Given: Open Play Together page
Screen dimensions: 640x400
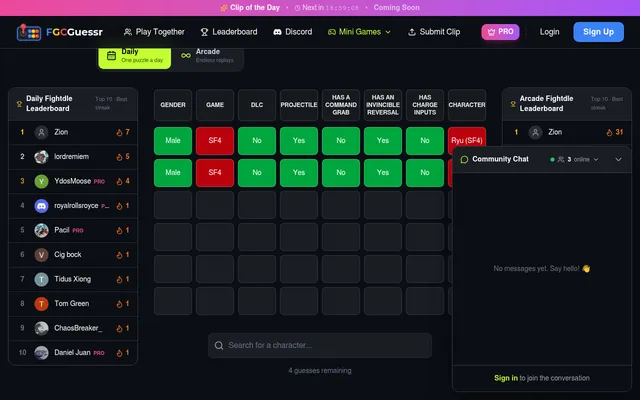Looking at the screenshot, I should tap(154, 32).
